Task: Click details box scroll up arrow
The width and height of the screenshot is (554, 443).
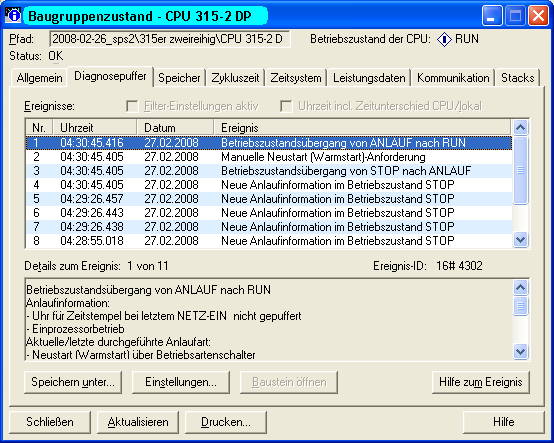Action: (520, 287)
